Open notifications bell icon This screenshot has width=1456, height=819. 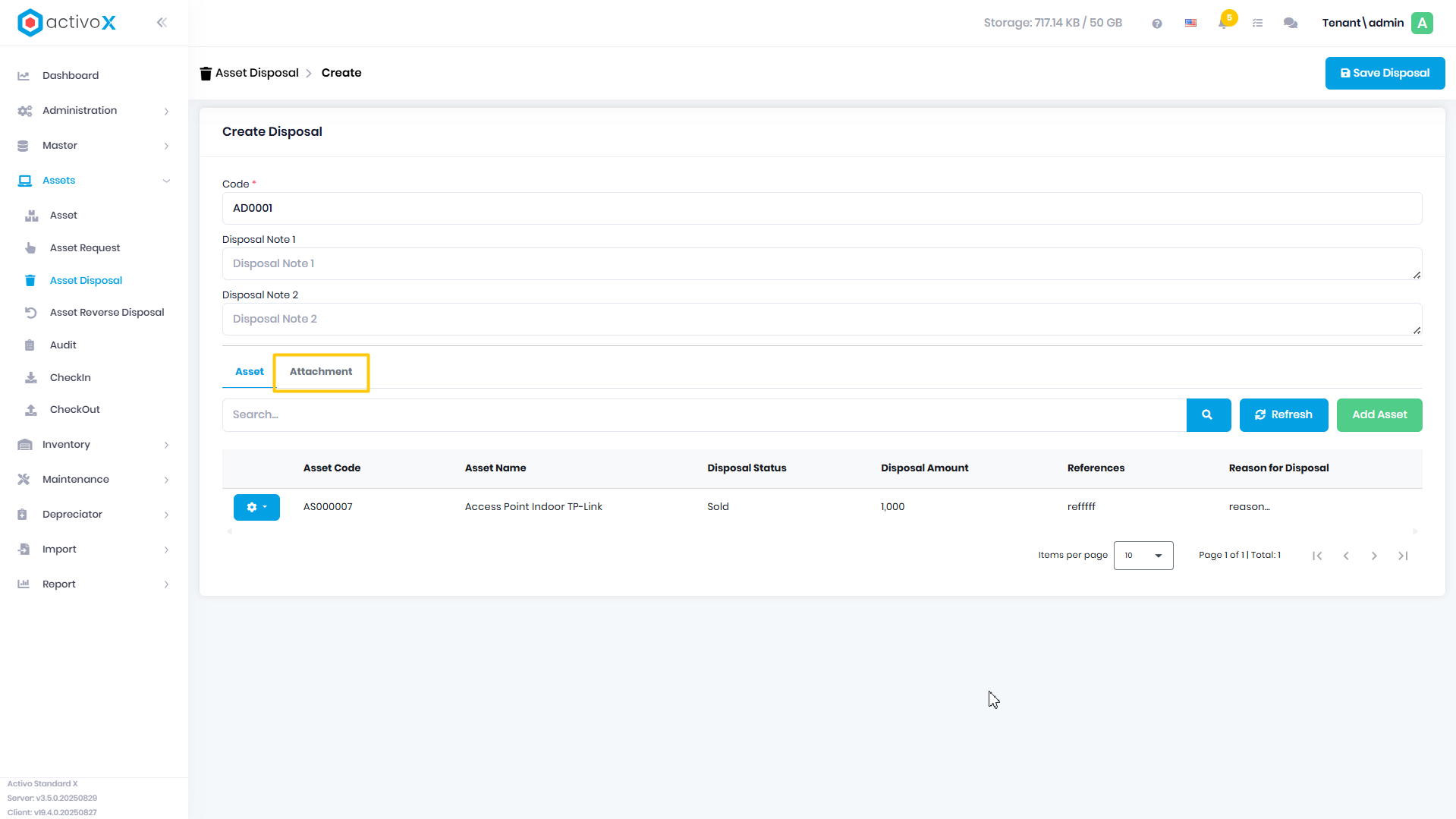pyautogui.click(x=1224, y=23)
